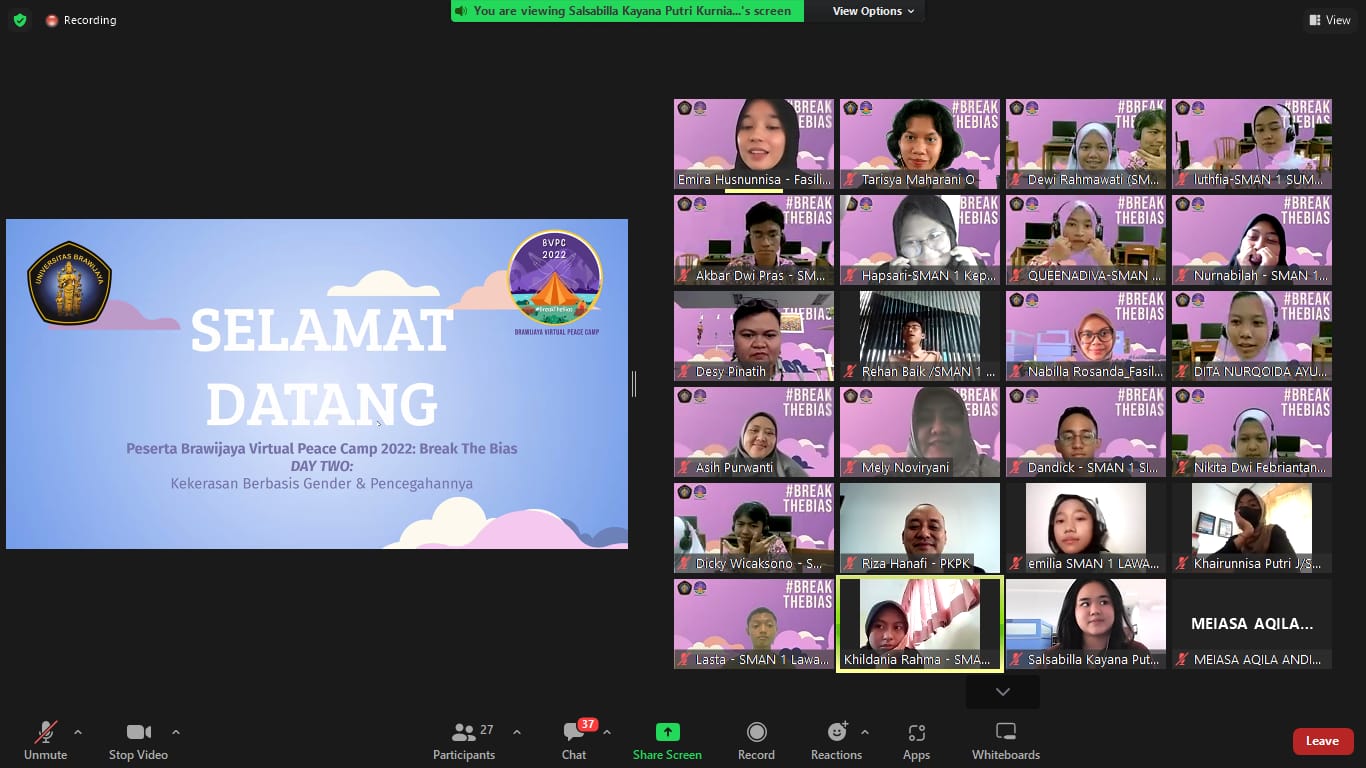1366x768 pixels.
Task: Click the Record button in toolbar
Action: pos(756,741)
